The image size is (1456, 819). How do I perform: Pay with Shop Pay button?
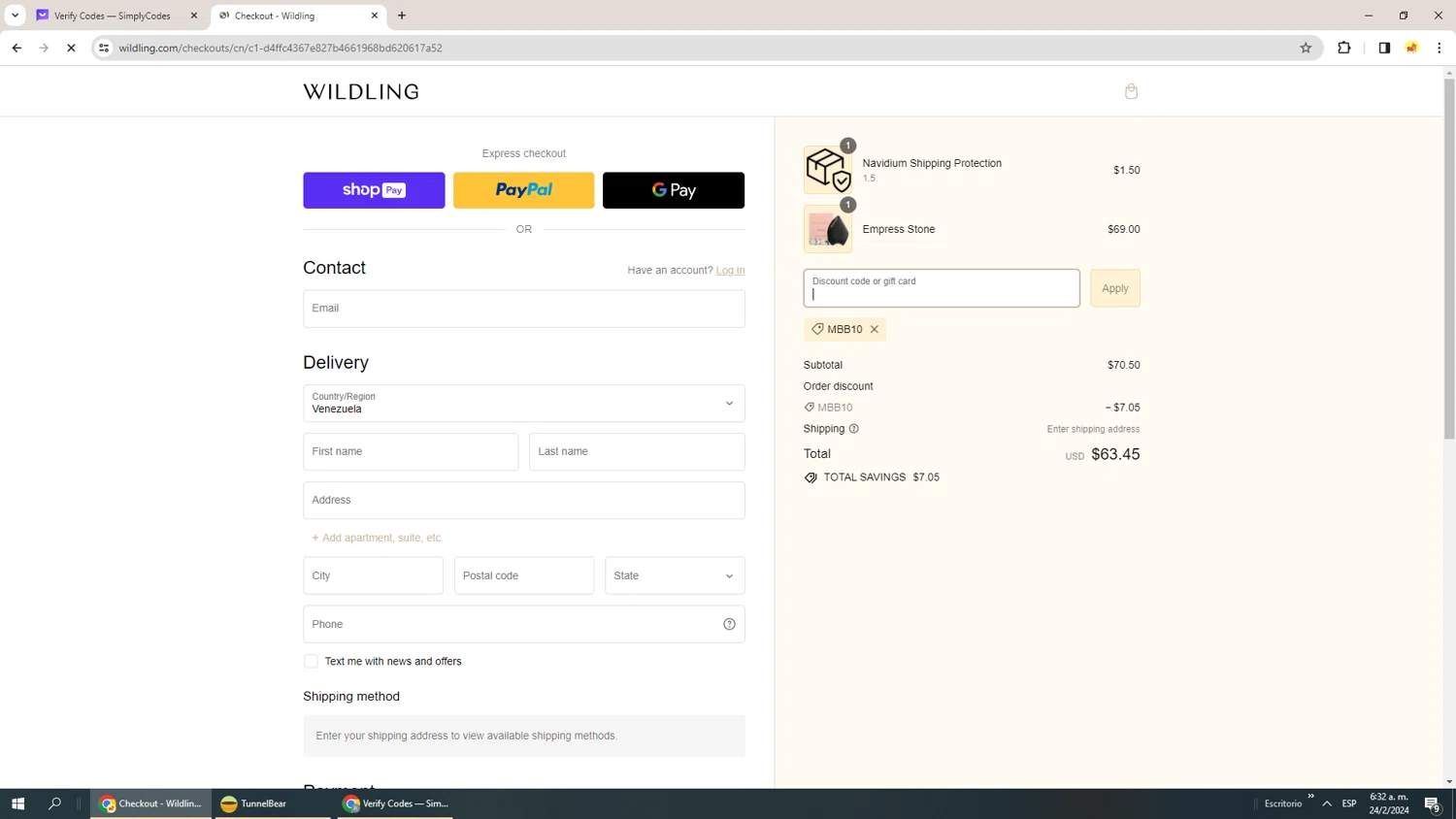(x=374, y=190)
